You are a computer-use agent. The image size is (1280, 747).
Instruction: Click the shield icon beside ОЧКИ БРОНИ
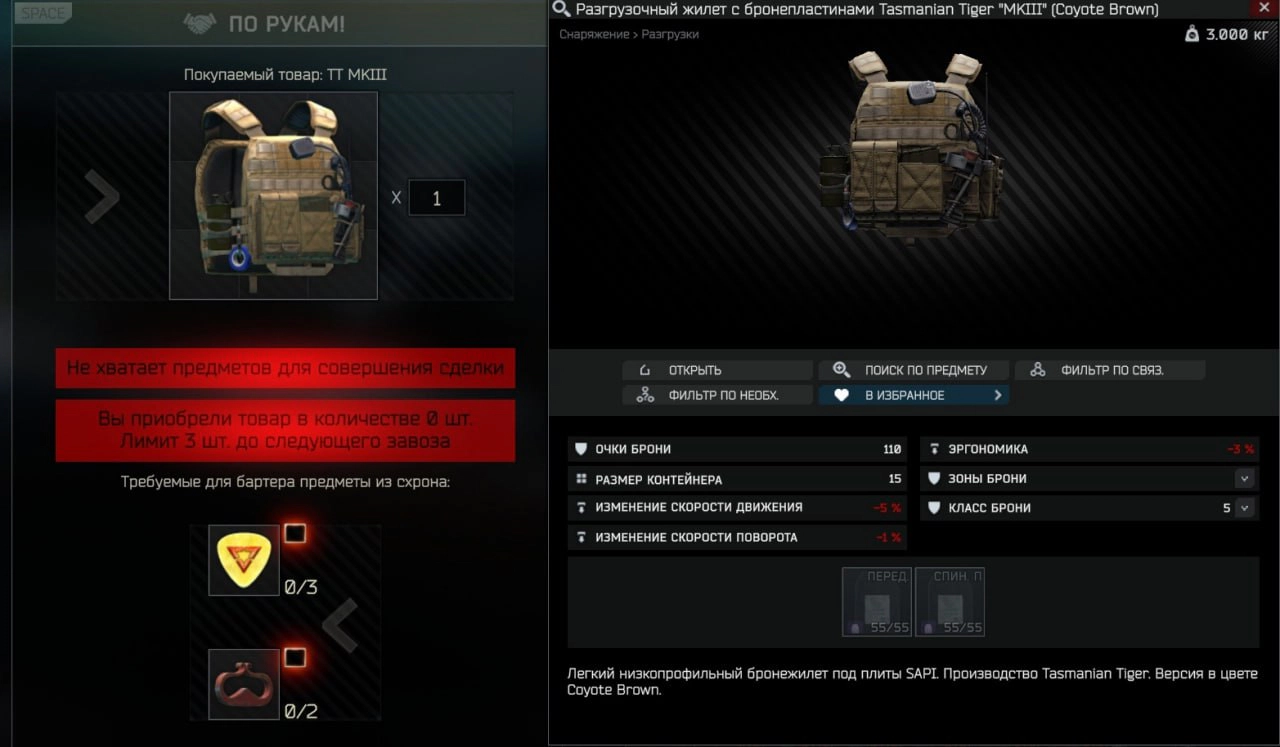click(580, 450)
